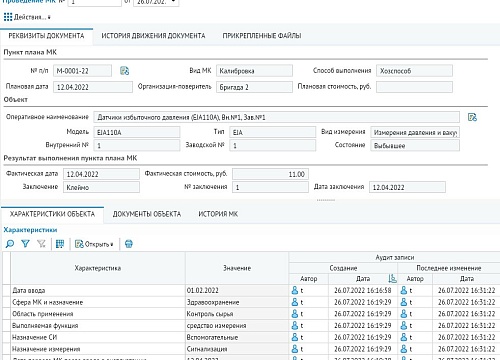Click Фактическая стоимость field 11.00
Screen dimensions: 500x360
(x=270, y=174)
